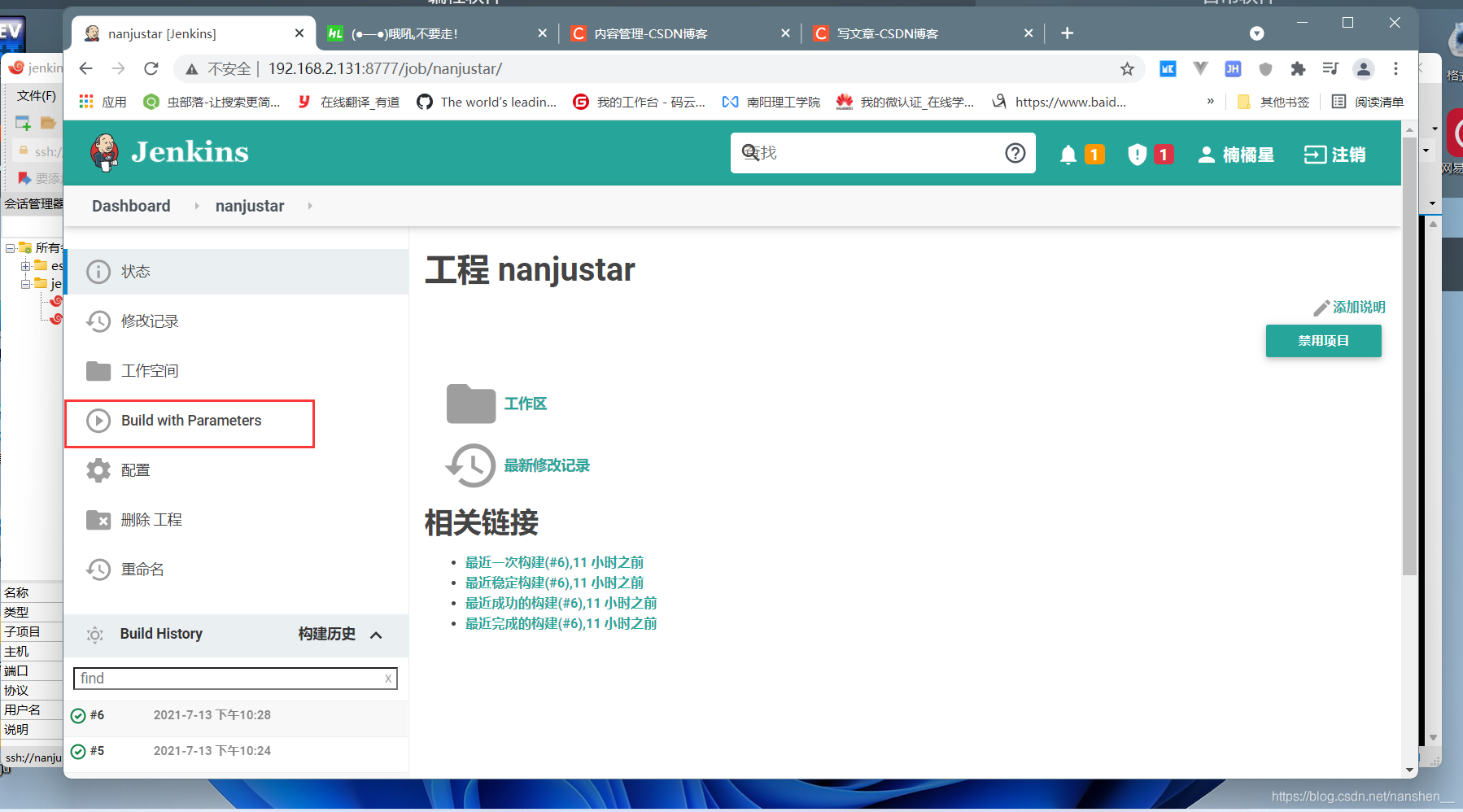1463x812 pixels.
Task: Open the 工作空间 folder icon
Action: 98,370
